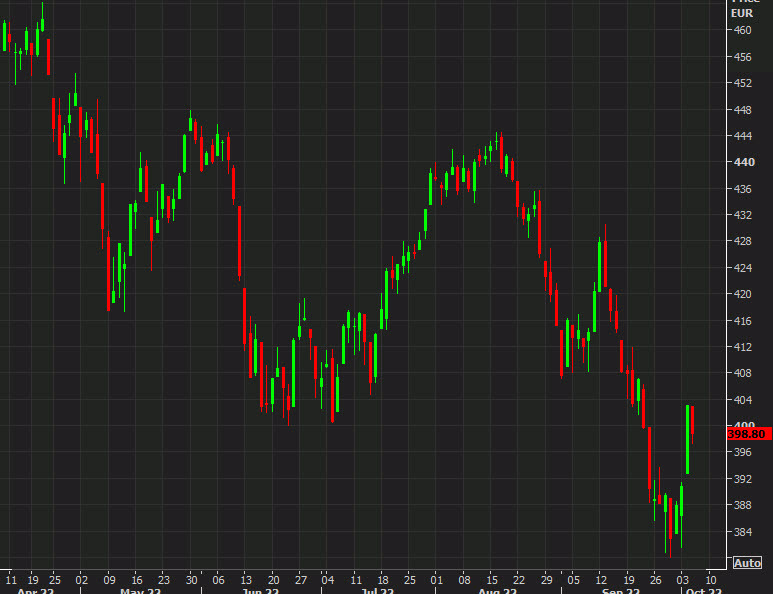Click the 448 price axis label

point(742,110)
